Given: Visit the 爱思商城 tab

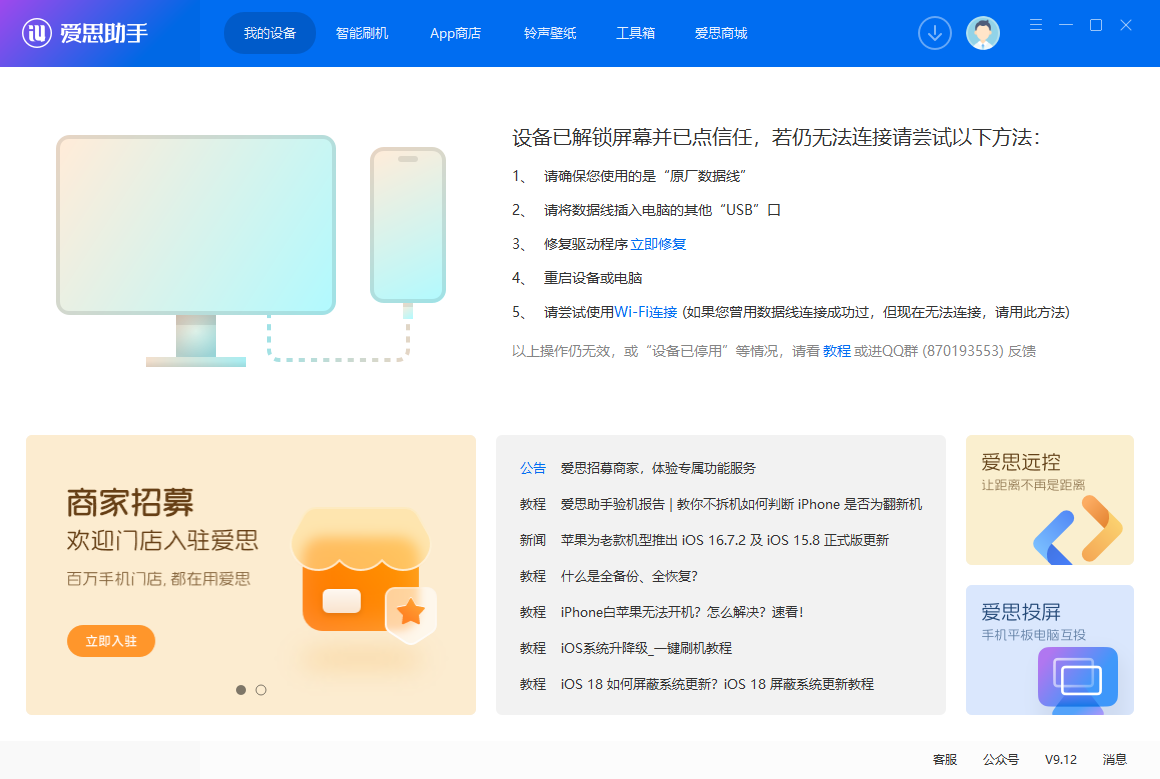Looking at the screenshot, I should point(721,33).
